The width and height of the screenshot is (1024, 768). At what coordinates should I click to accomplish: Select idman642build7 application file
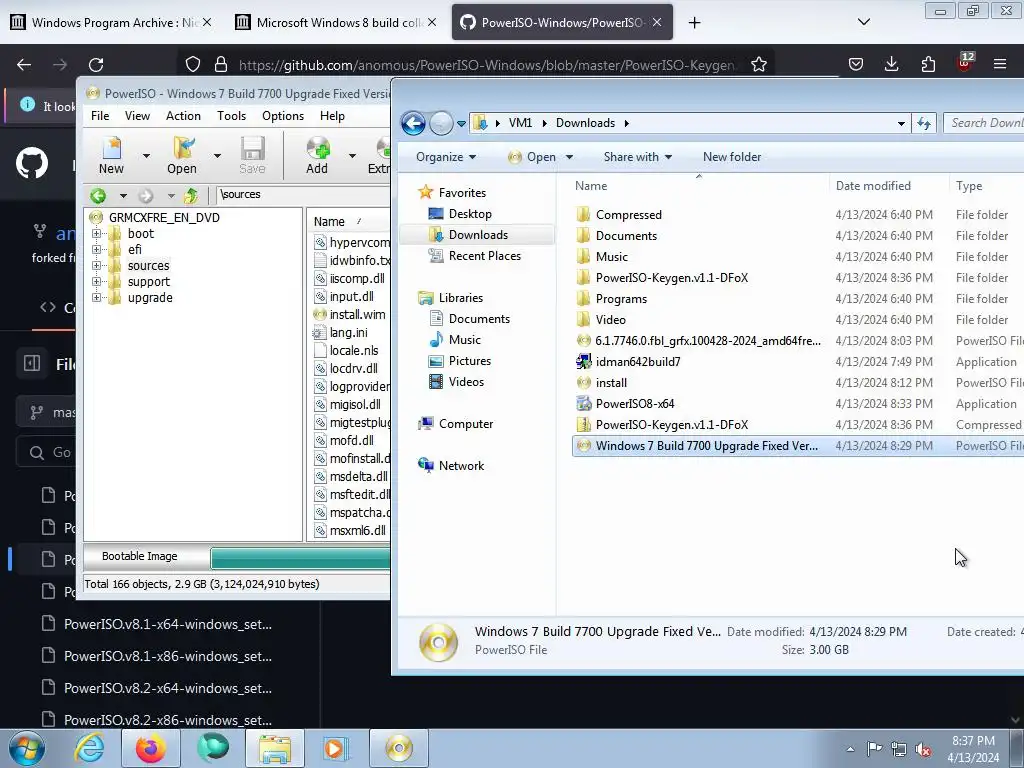pyautogui.click(x=637, y=362)
